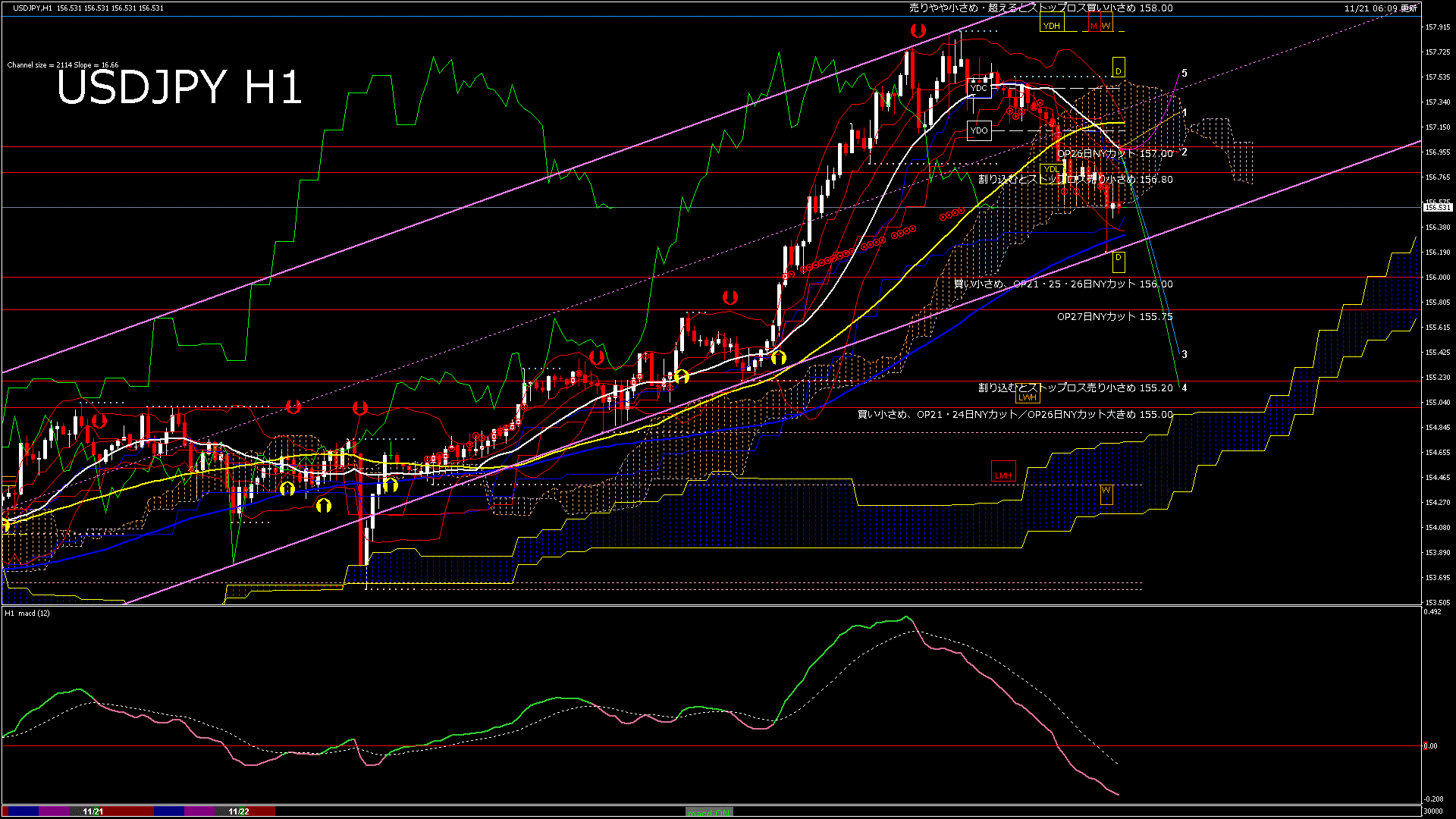Click the large USDJPY H1 title
Image resolution: width=1456 pixels, height=819 pixels.
pyautogui.click(x=180, y=87)
